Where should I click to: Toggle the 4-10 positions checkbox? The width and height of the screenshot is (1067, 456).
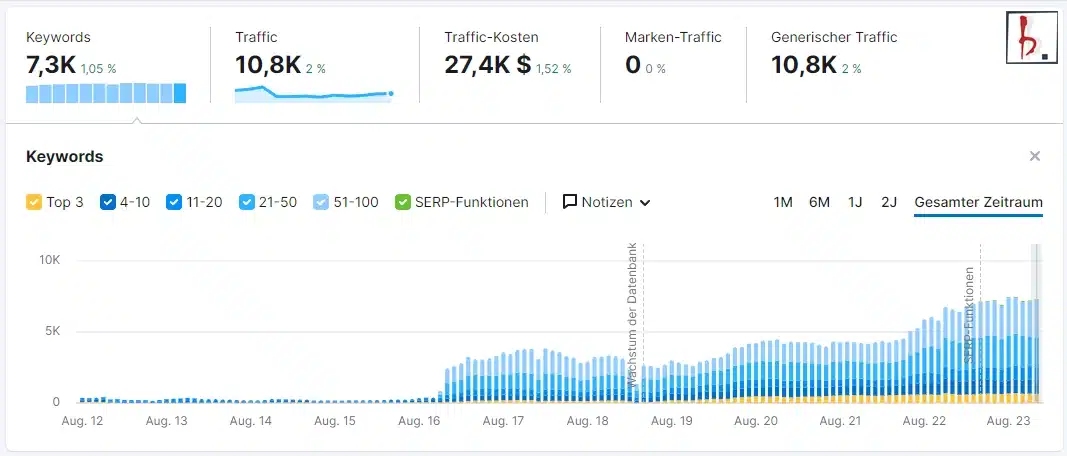point(108,202)
